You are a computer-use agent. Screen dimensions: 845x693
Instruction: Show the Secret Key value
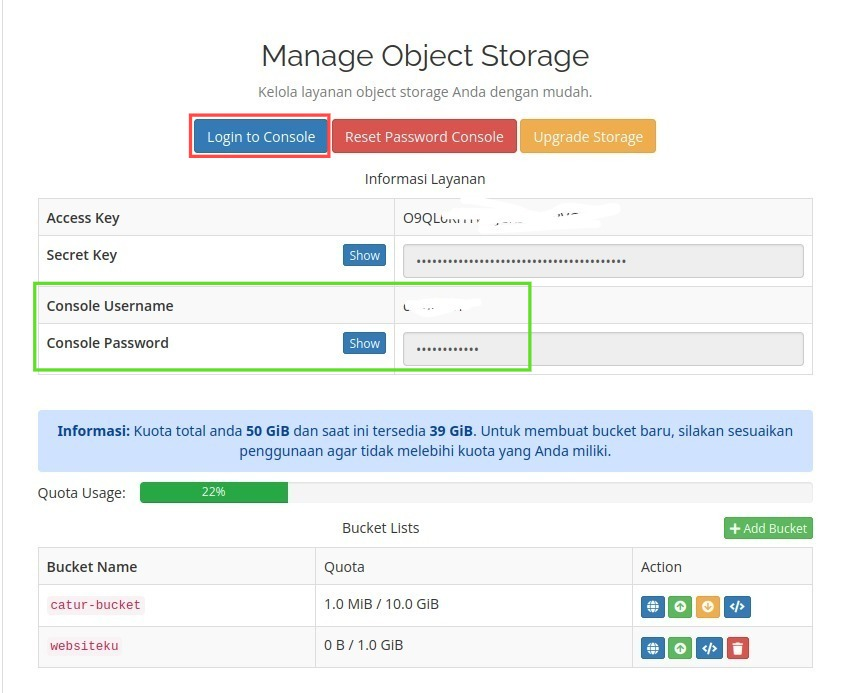click(x=364, y=255)
